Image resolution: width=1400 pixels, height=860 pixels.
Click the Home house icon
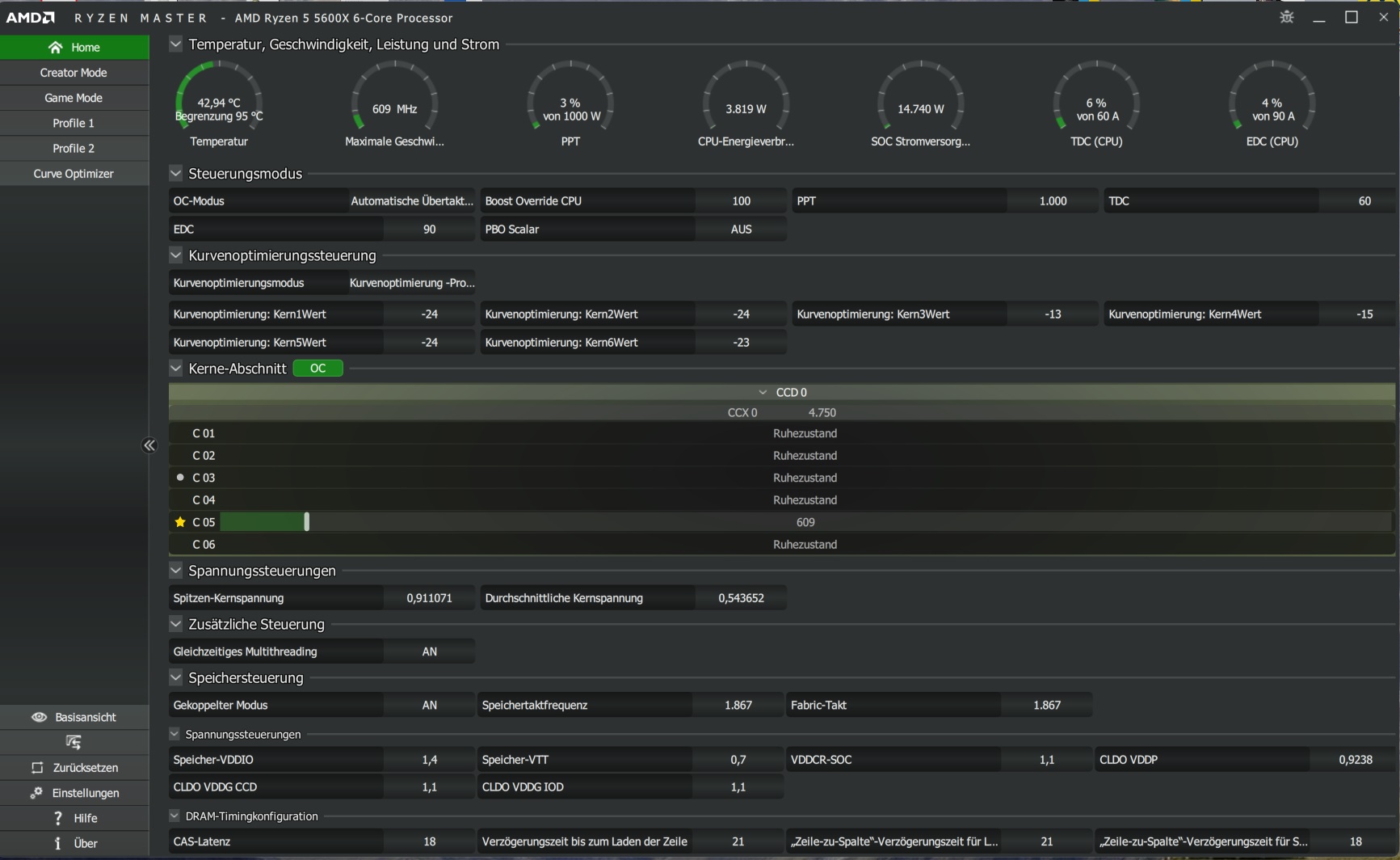click(55, 47)
